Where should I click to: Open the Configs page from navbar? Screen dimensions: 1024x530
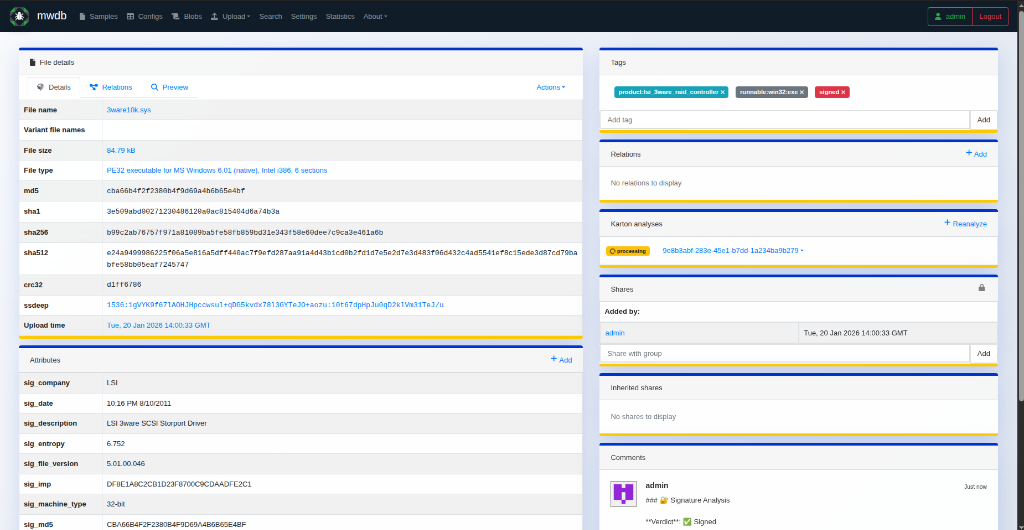(x=144, y=17)
